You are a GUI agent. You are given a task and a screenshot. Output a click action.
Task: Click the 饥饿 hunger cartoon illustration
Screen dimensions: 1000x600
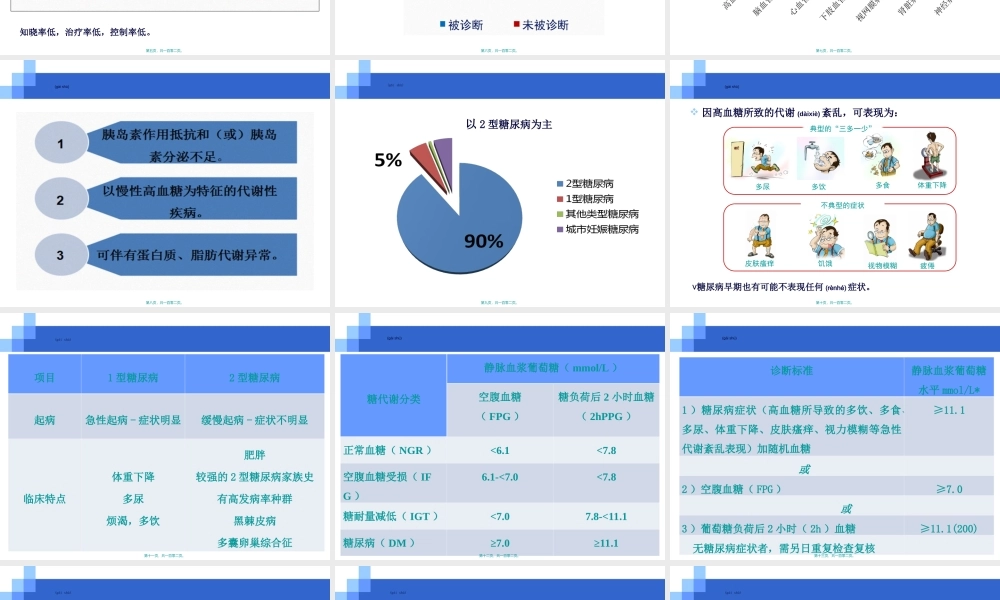[824, 236]
